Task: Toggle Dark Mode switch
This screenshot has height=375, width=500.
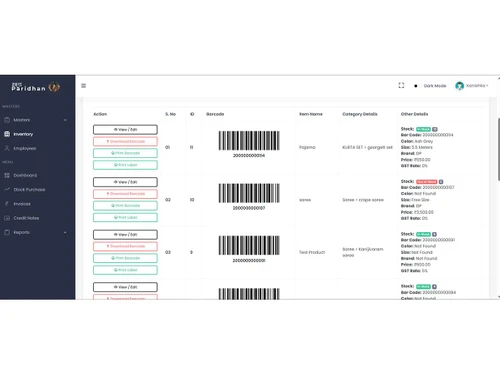Action: pyautogui.click(x=415, y=86)
